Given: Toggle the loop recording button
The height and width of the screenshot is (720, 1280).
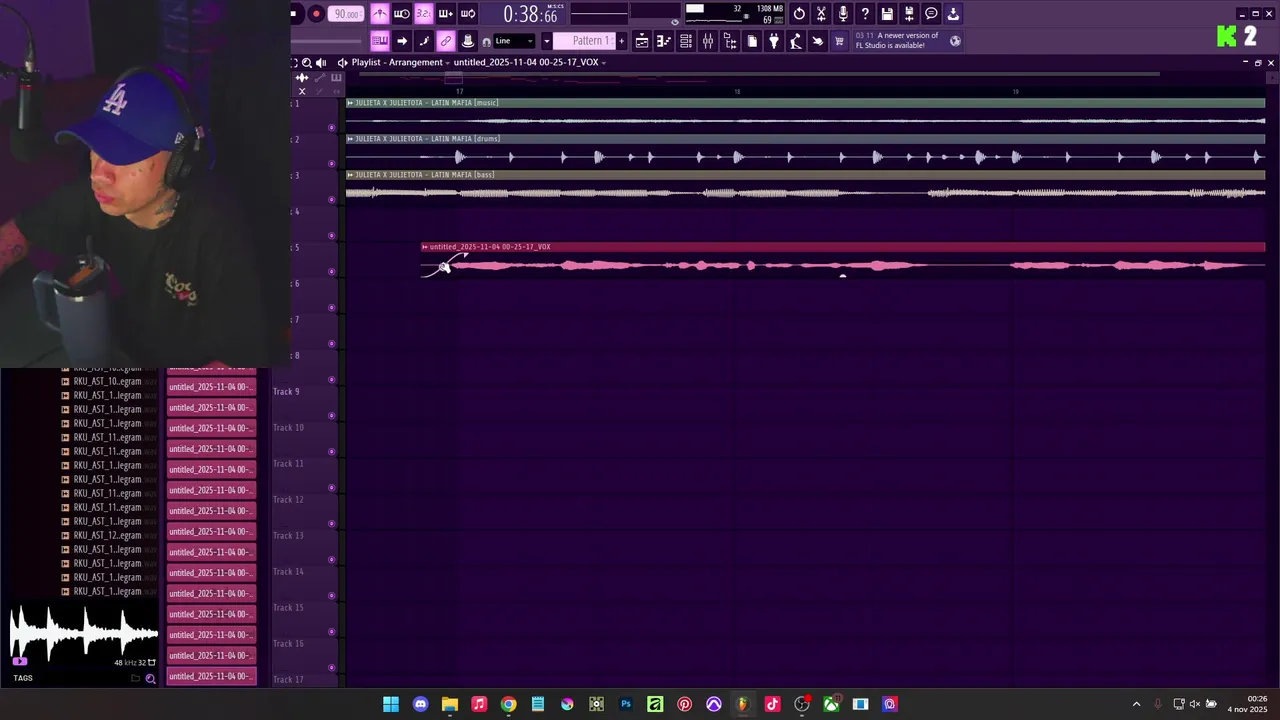Looking at the screenshot, I should pos(468,13).
